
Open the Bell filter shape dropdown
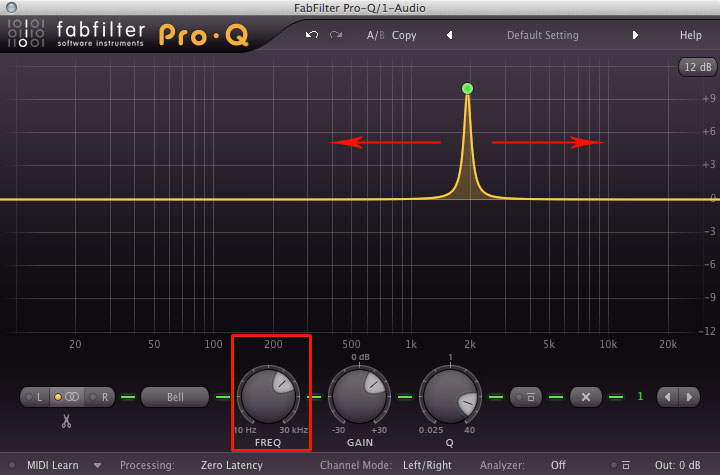click(175, 397)
